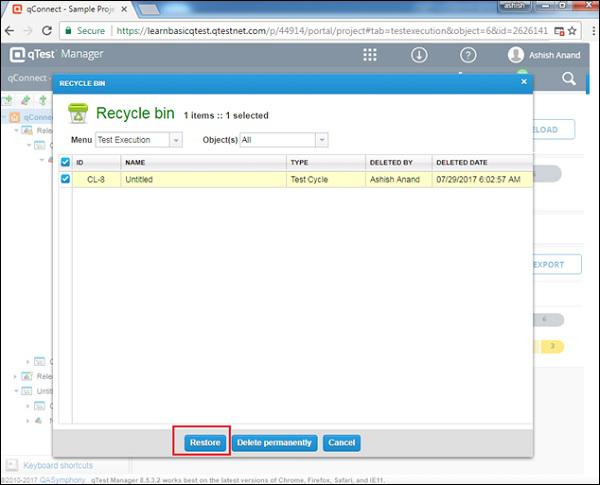Toggle the select-all header checkbox

tap(65, 162)
